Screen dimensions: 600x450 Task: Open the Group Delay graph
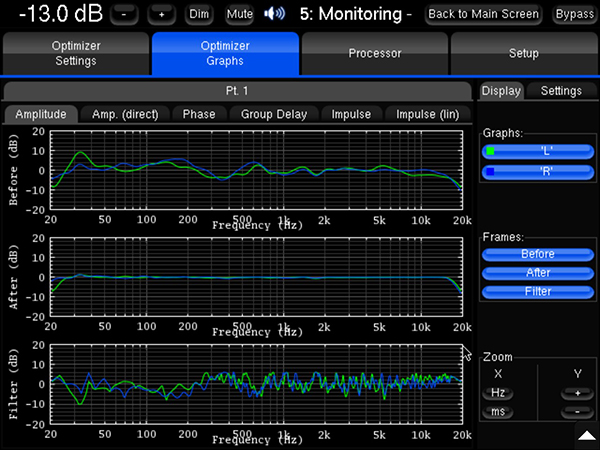pyautogui.click(x=274, y=114)
